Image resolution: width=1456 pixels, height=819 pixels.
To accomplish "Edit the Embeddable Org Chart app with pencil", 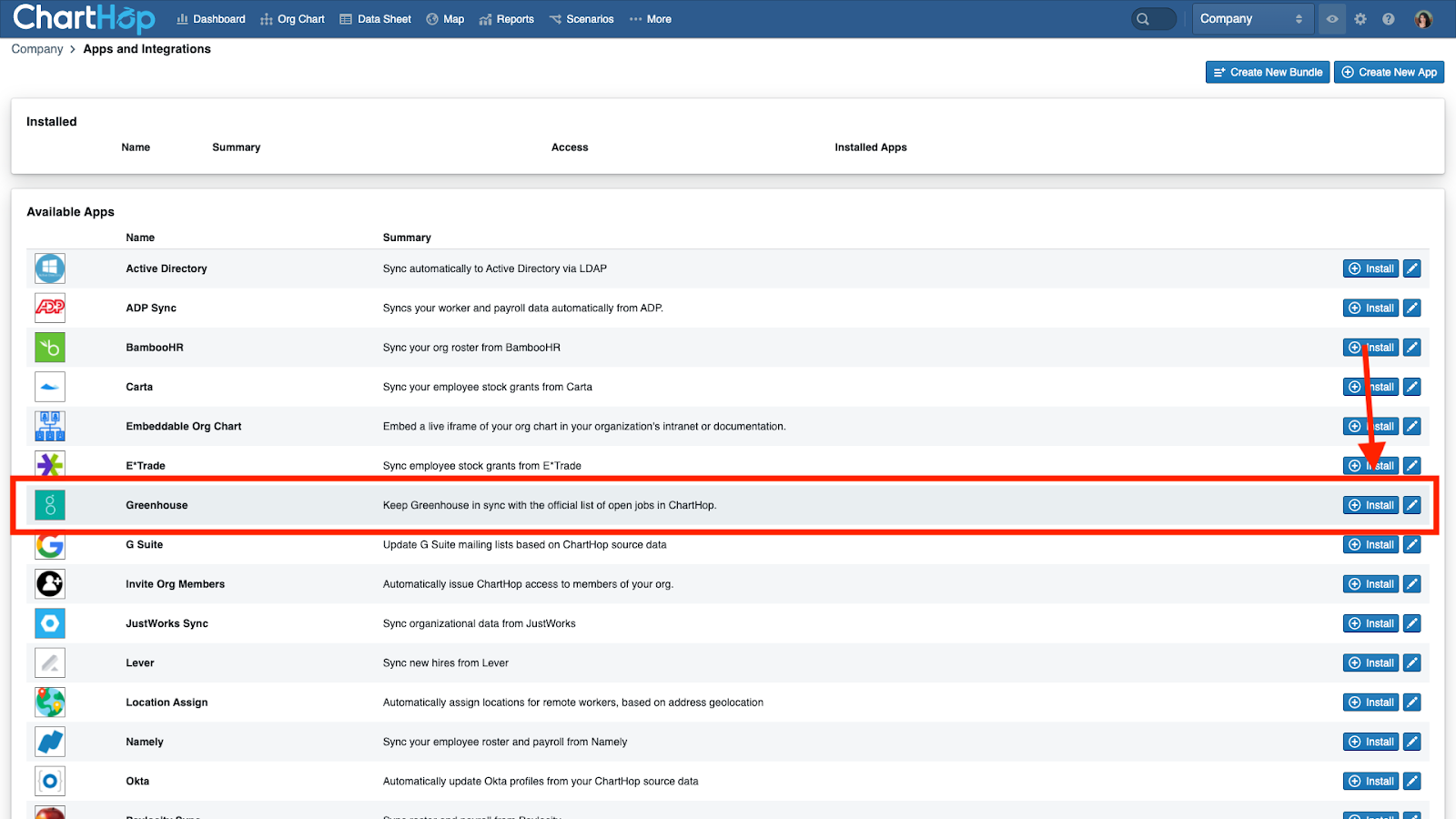I will click(x=1412, y=426).
